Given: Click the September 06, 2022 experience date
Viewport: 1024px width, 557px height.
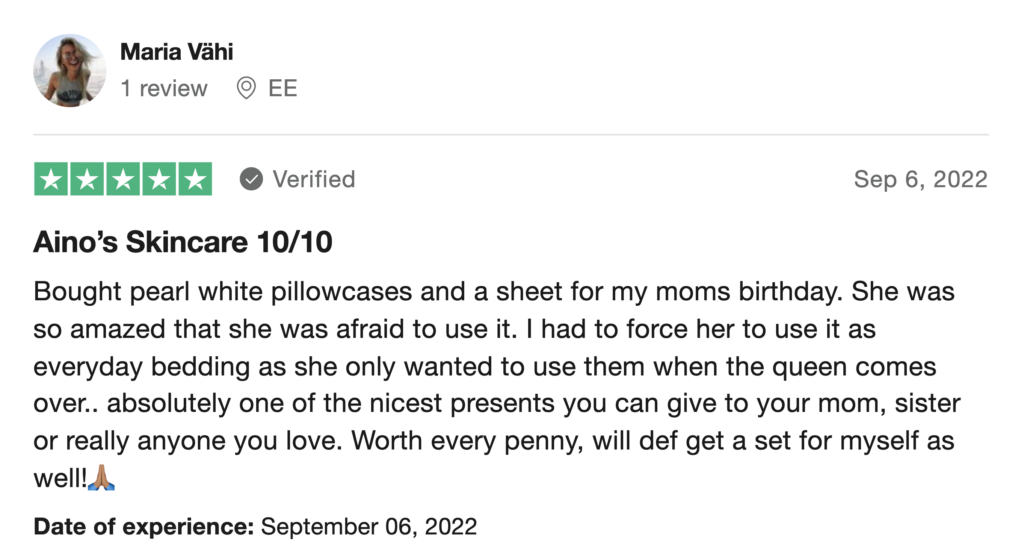Looking at the screenshot, I should (369, 526).
